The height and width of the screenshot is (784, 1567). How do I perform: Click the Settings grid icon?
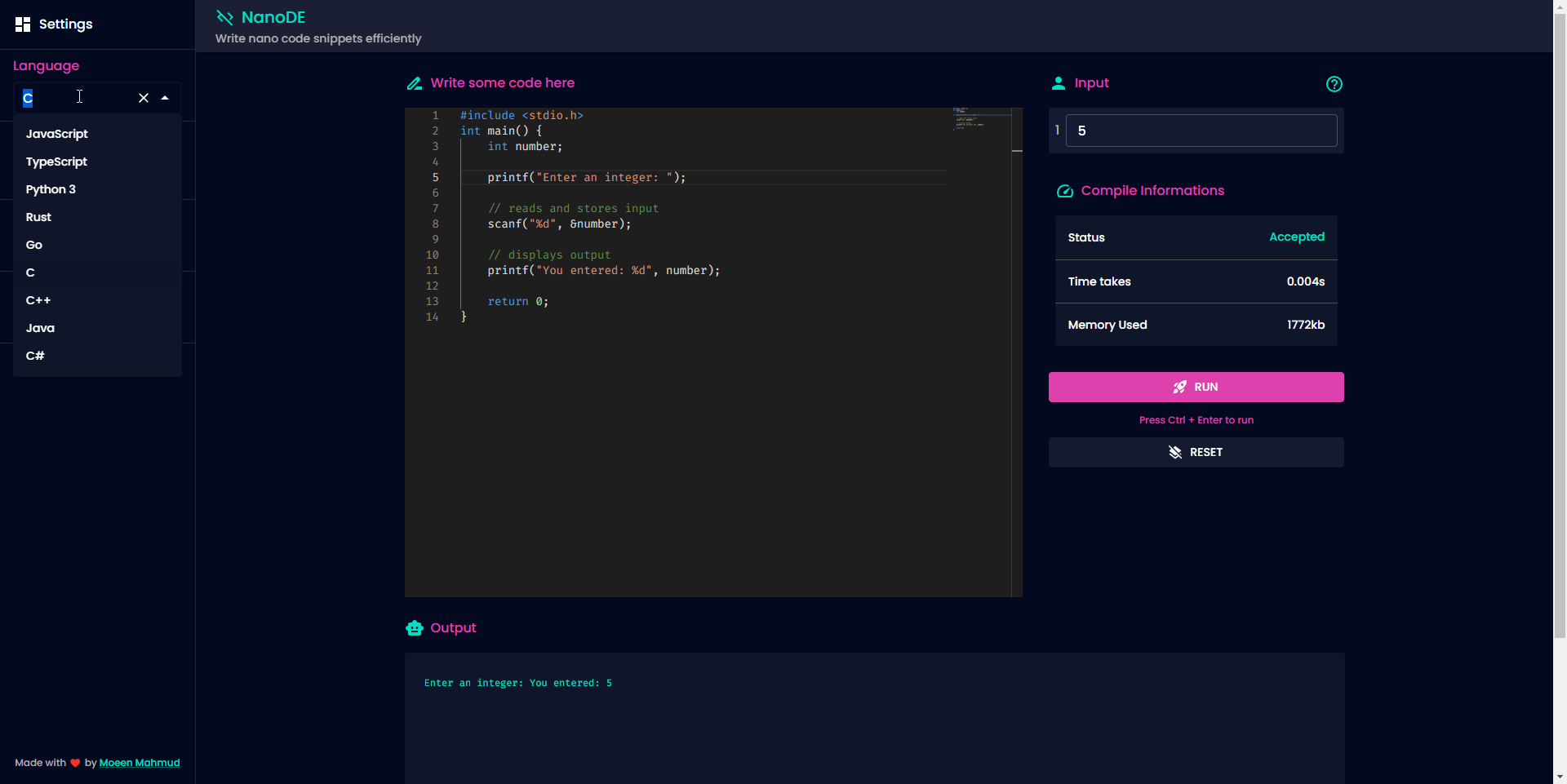click(x=23, y=24)
